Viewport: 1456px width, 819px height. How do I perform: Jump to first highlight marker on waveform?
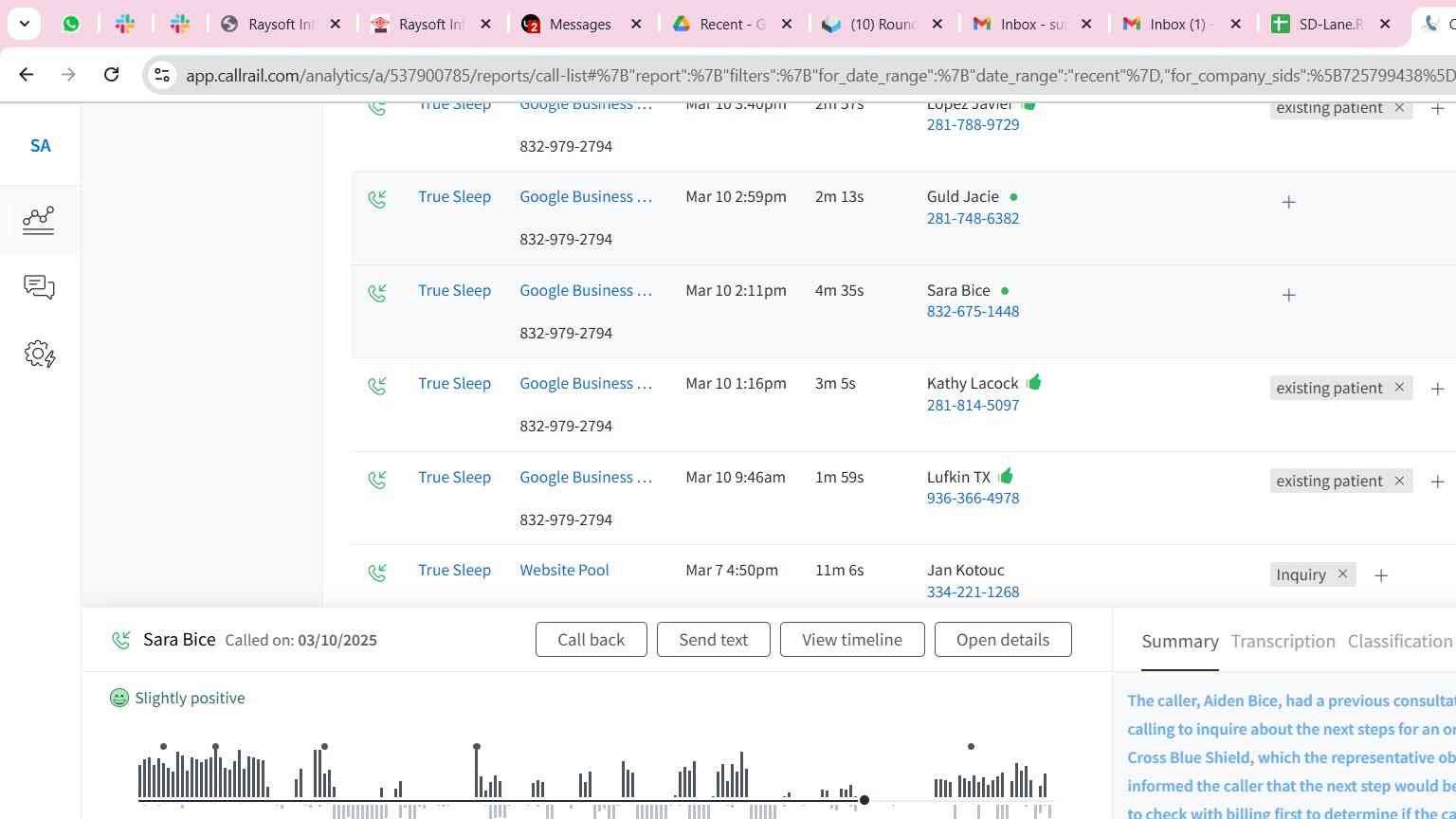(x=164, y=747)
